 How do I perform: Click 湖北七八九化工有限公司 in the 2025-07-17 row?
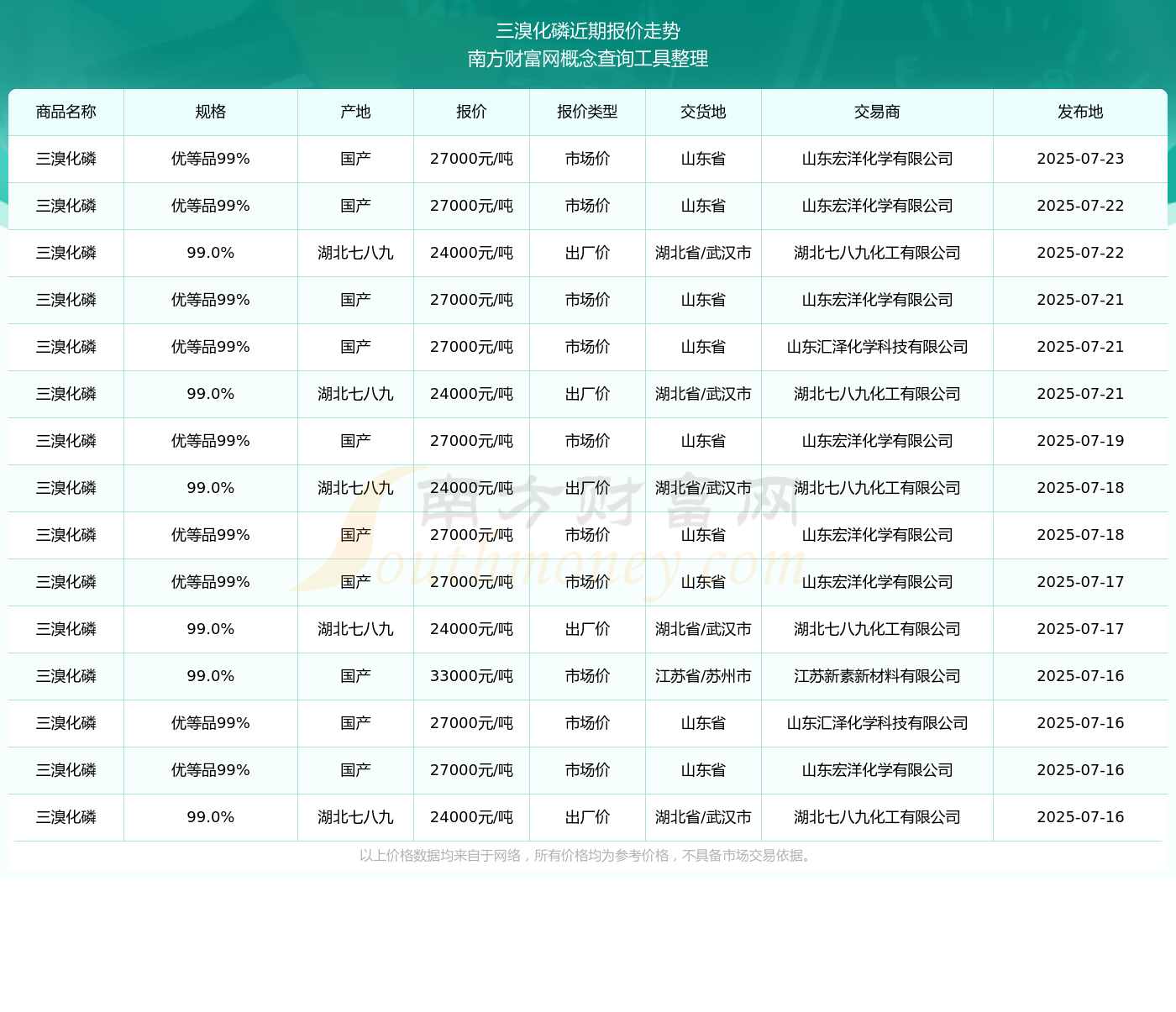coord(878,629)
